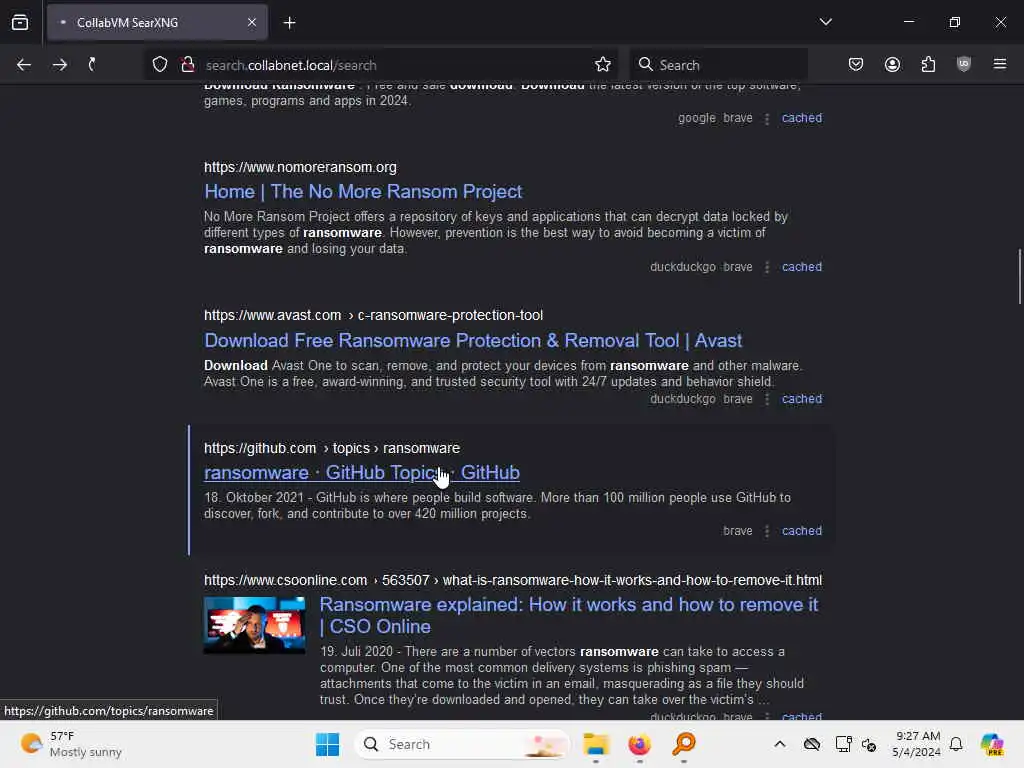Screen dimensions: 1024x768
Task: Open the uBlock Origin toolbar icon
Action: point(964,65)
